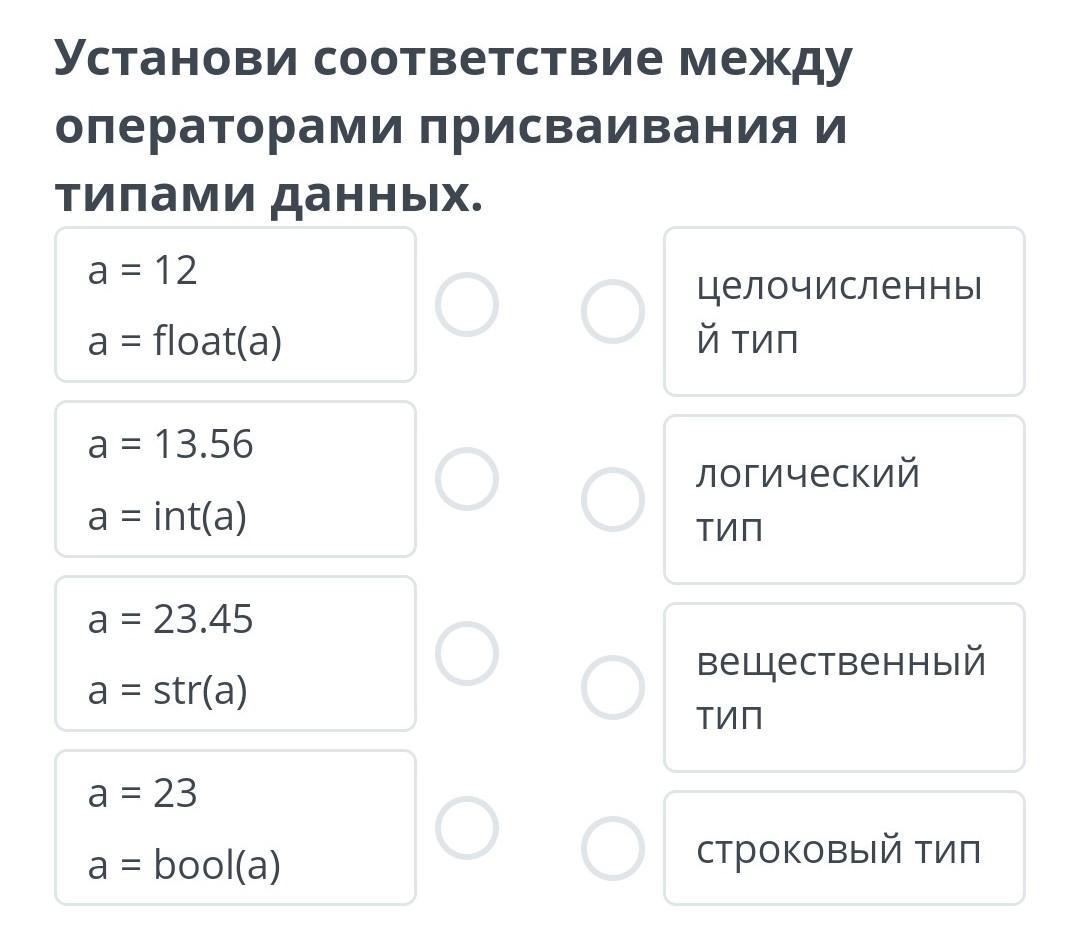Select the circle beside логический тип

point(612,499)
